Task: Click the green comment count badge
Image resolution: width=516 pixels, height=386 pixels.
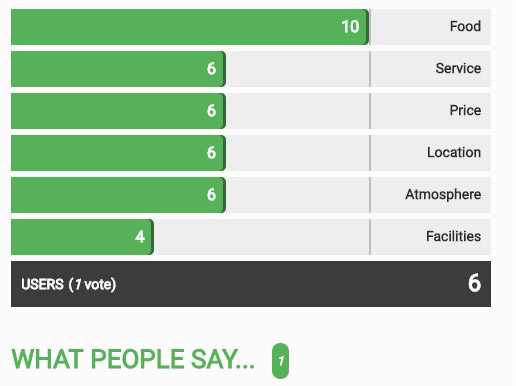Action: [x=280, y=361]
